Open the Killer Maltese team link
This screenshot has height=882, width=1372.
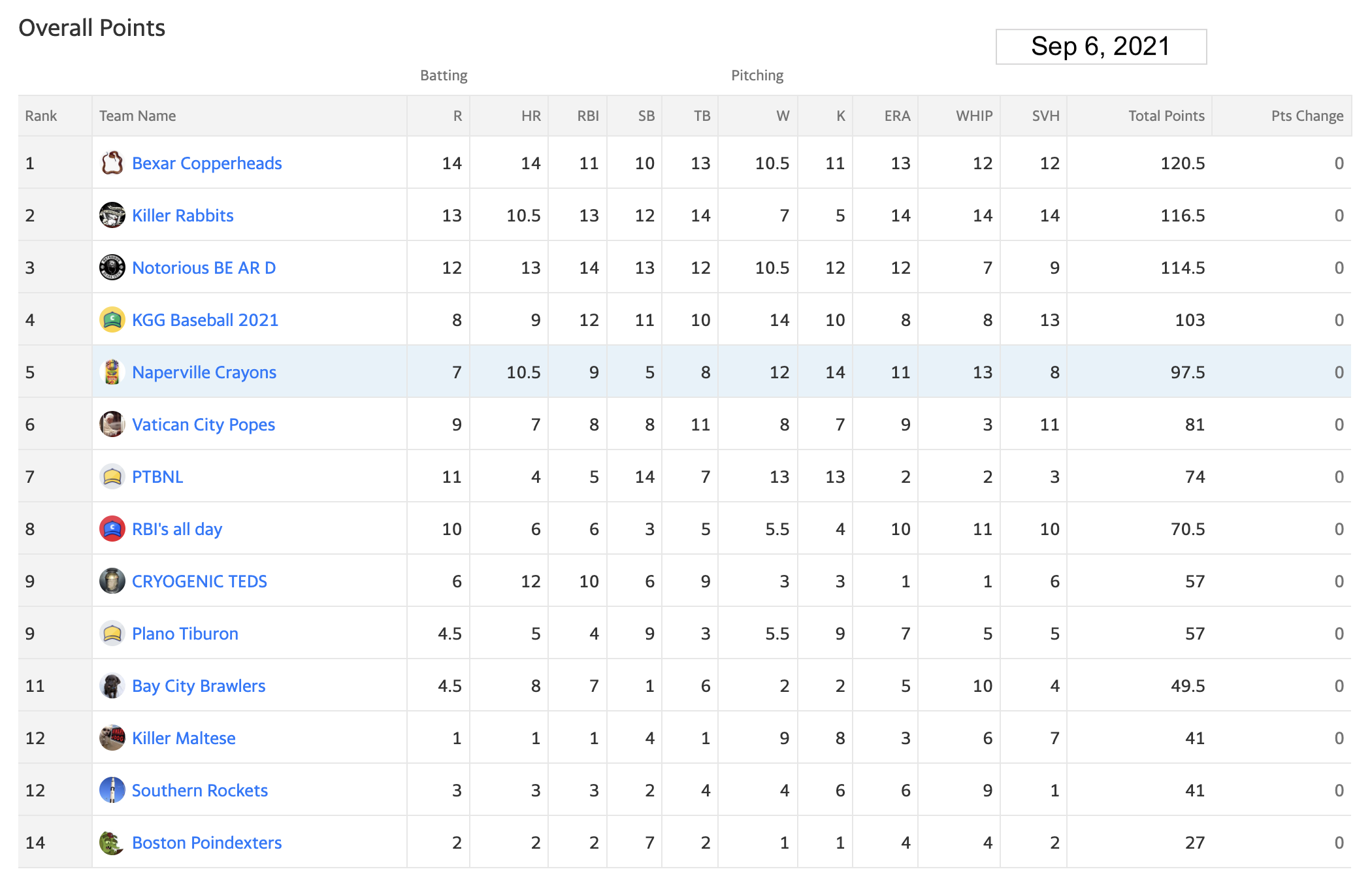tap(184, 738)
